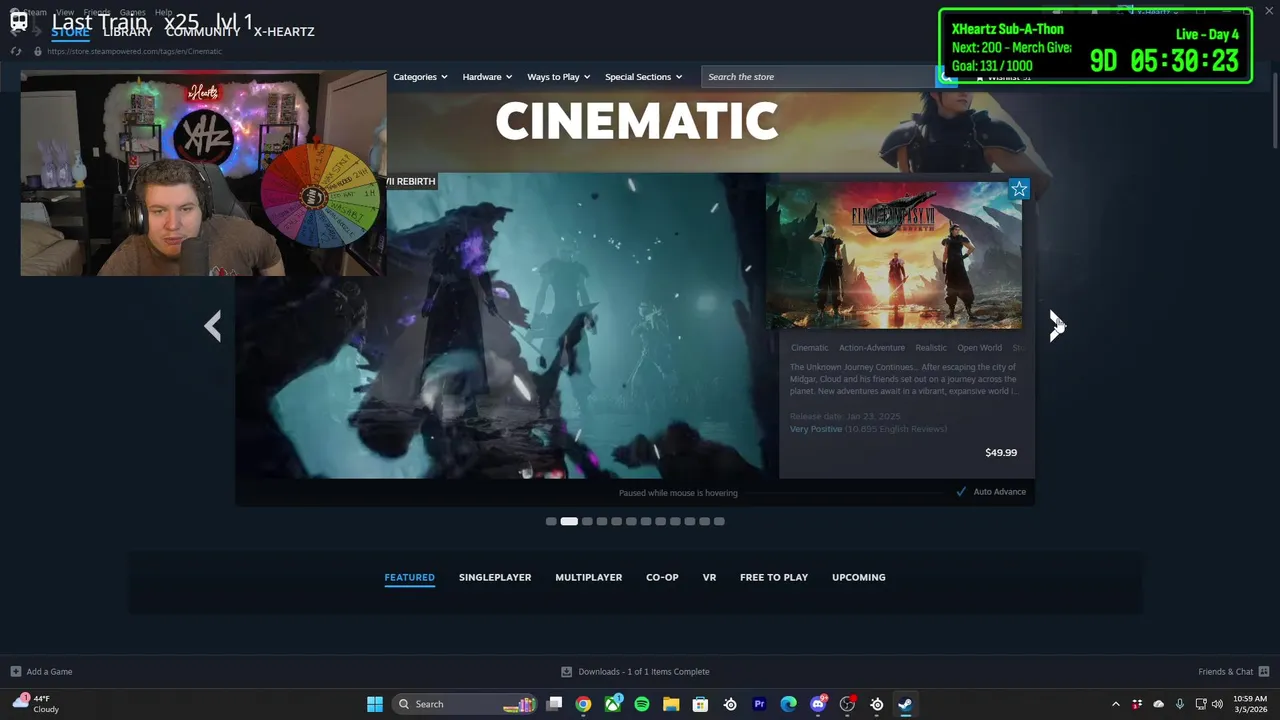Switch to the MULTIPLAYER tab
1280x720 pixels.
[x=588, y=577]
